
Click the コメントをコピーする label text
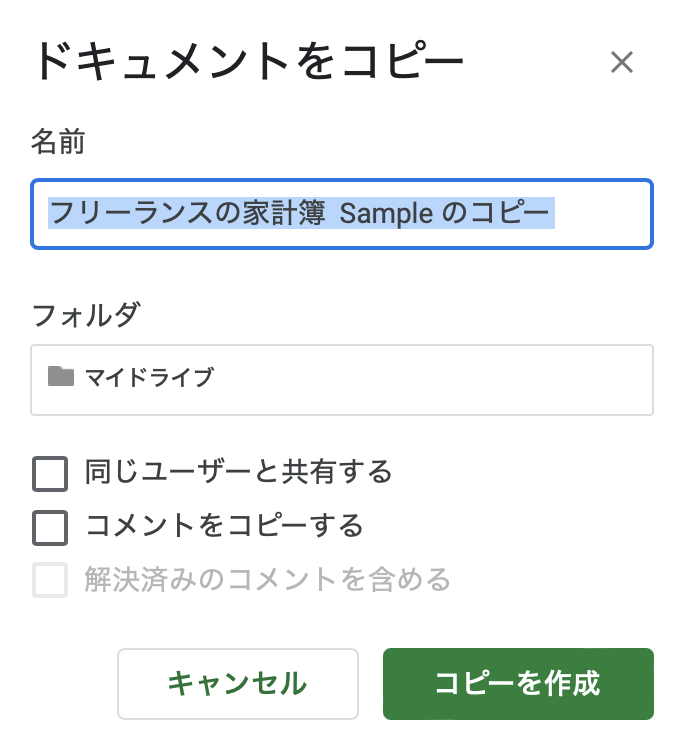[224, 526]
